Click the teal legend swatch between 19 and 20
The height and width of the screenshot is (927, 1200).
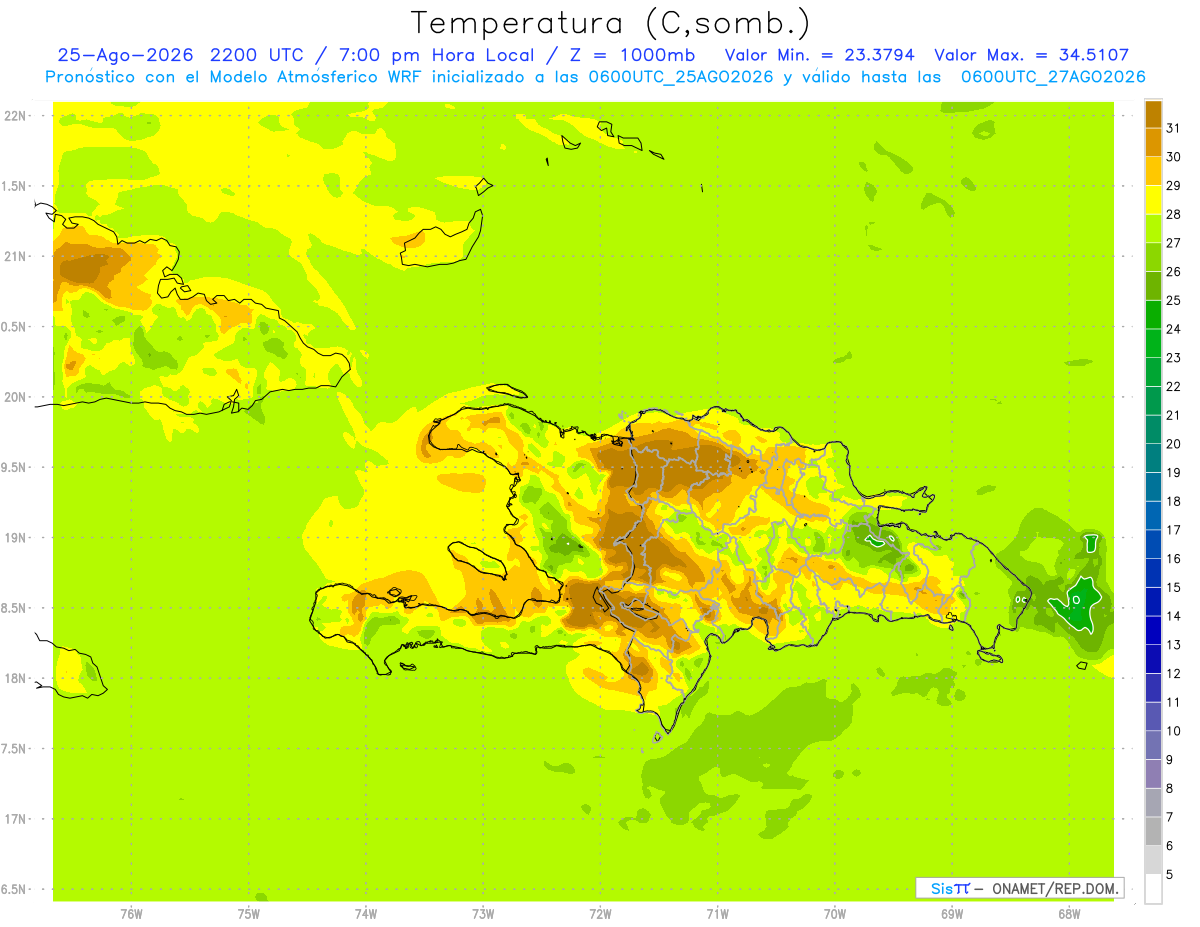click(1153, 458)
